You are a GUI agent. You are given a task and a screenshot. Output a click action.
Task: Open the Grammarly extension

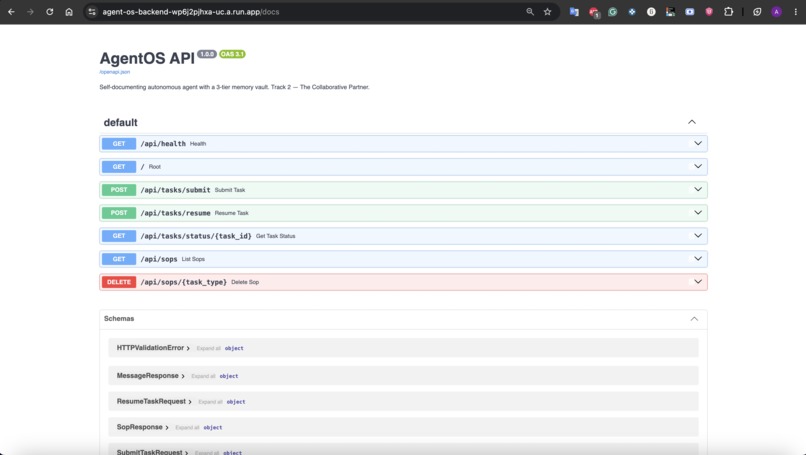click(x=613, y=11)
